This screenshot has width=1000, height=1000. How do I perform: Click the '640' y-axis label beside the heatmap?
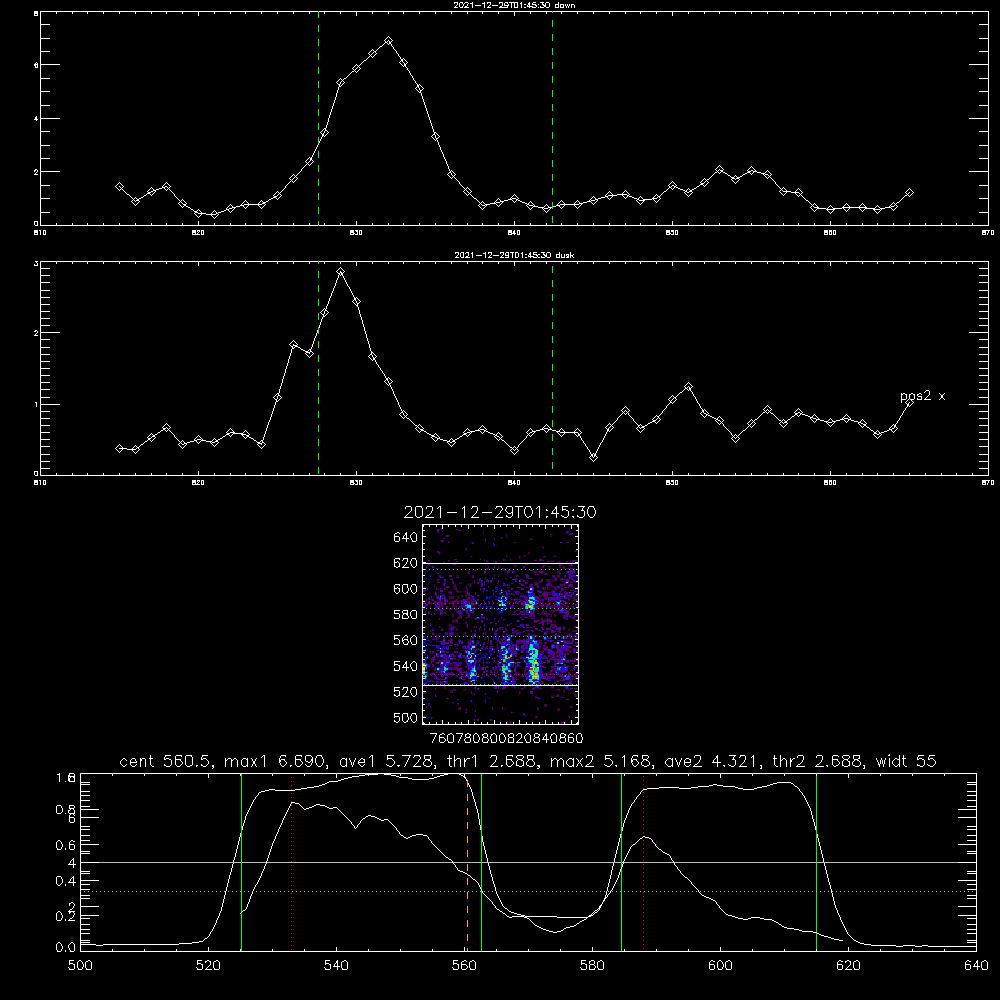point(405,537)
